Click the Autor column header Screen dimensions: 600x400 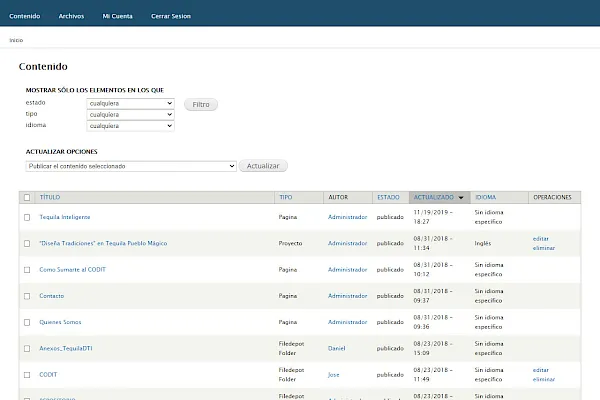pyautogui.click(x=338, y=197)
